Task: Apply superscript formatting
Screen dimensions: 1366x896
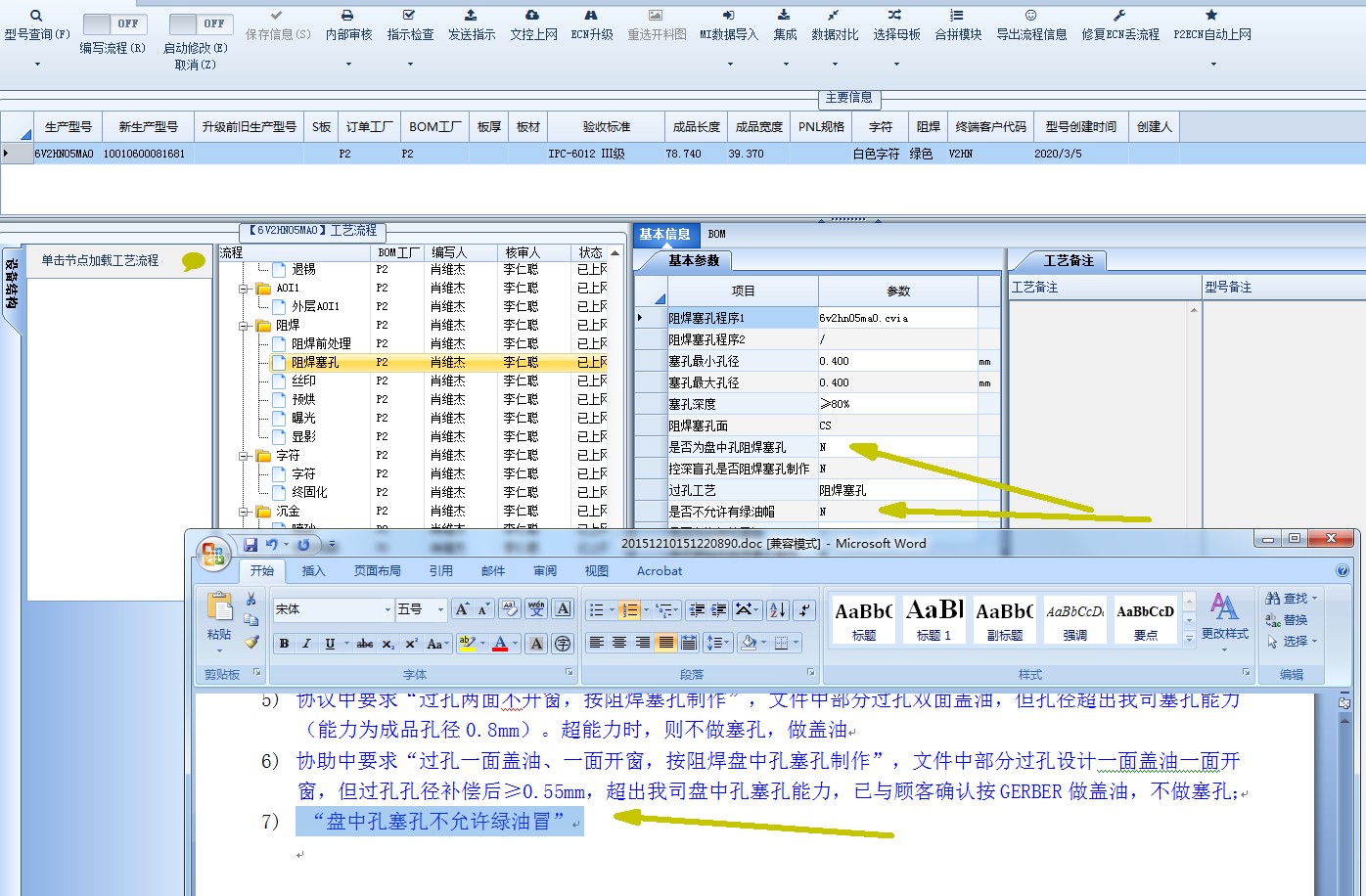Action: [411, 643]
